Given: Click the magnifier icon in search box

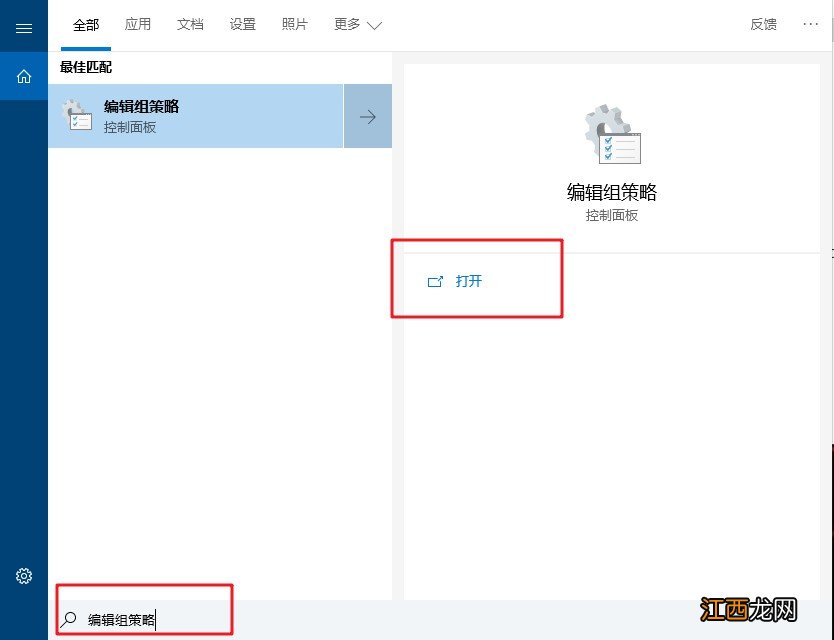Looking at the screenshot, I should point(69,619).
